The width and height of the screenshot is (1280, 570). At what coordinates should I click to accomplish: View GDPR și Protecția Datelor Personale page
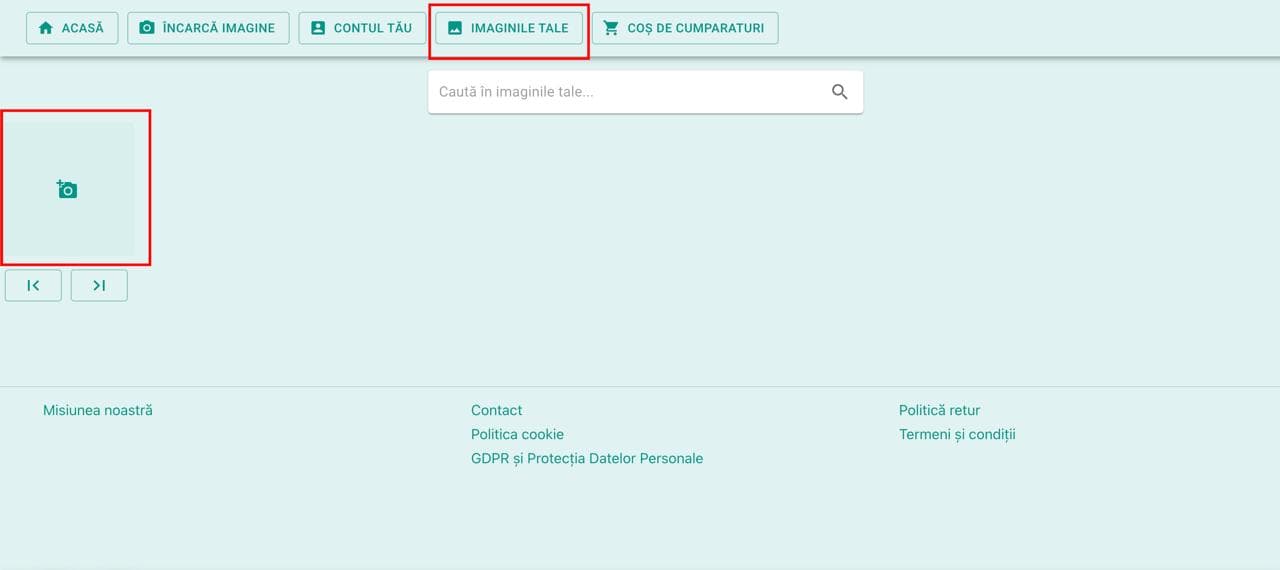point(587,458)
